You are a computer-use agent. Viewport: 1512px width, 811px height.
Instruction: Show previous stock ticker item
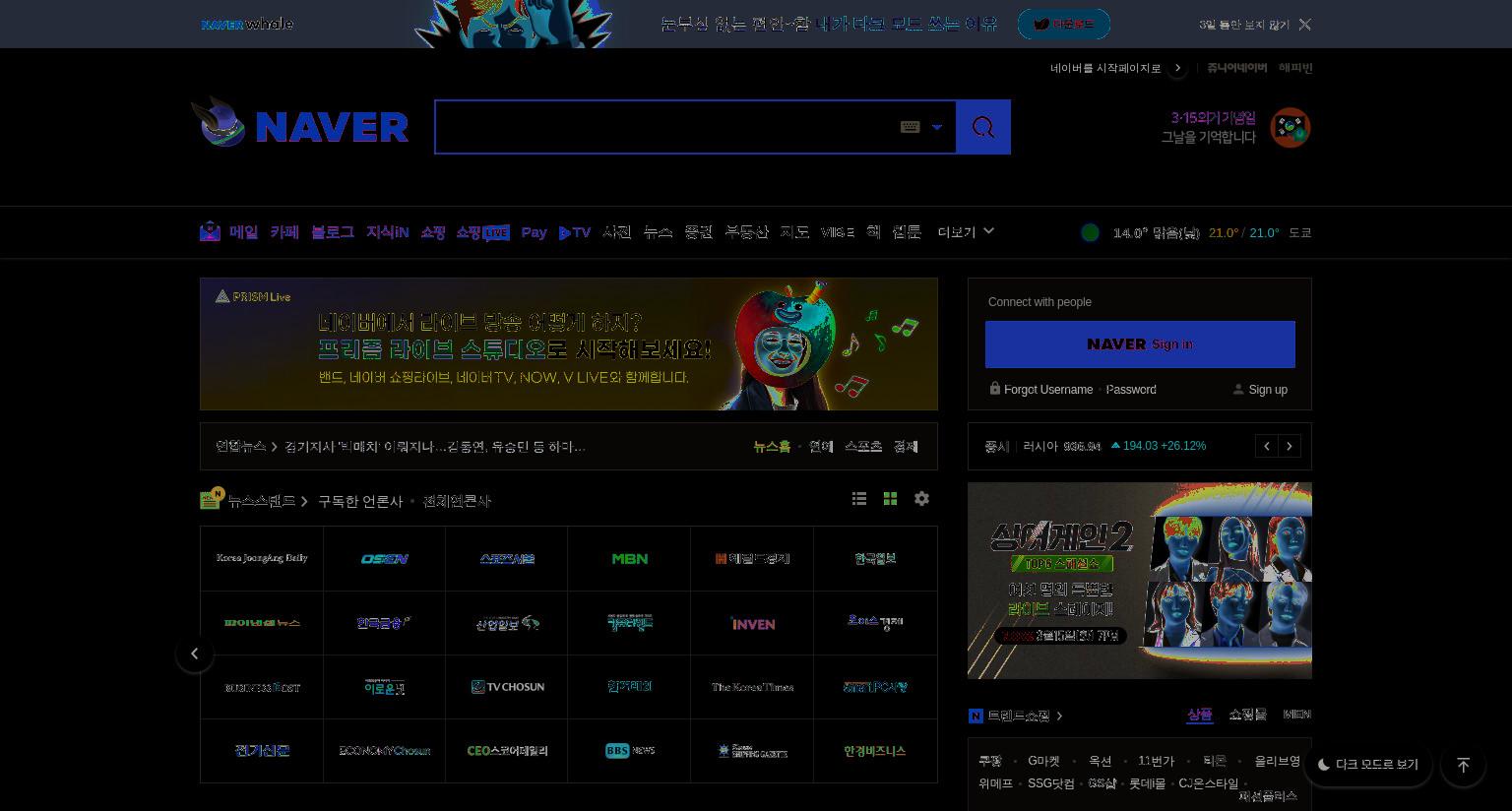point(1267,446)
